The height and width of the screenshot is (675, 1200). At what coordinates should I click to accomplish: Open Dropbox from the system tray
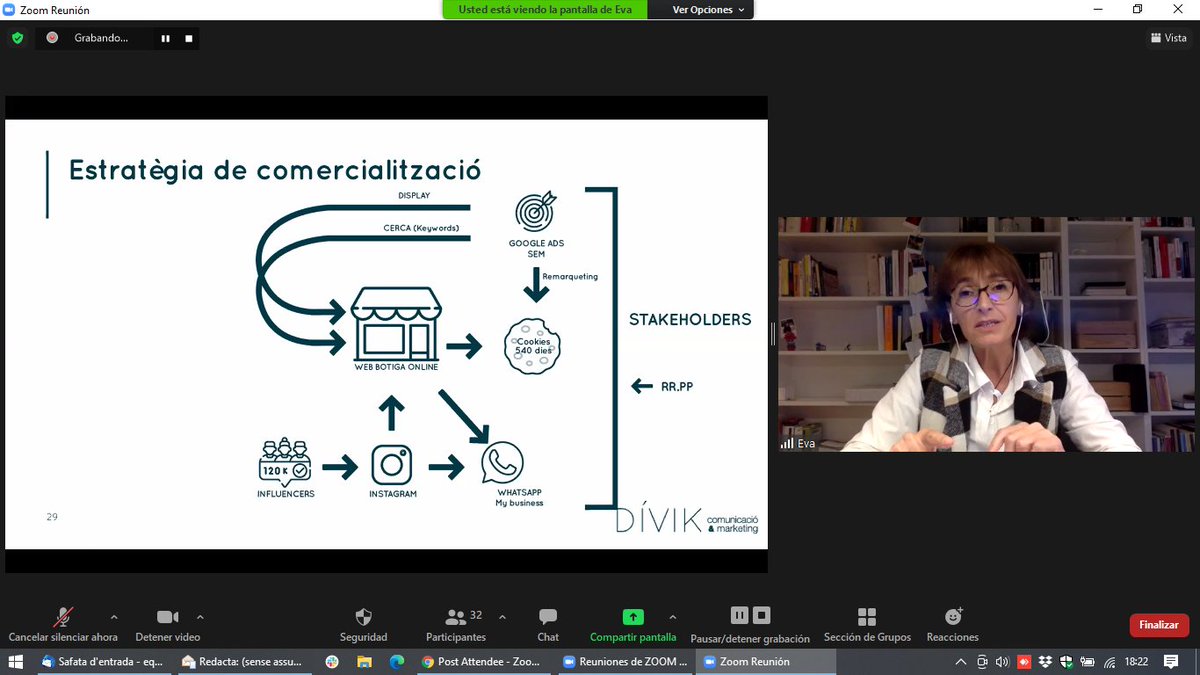click(1045, 662)
